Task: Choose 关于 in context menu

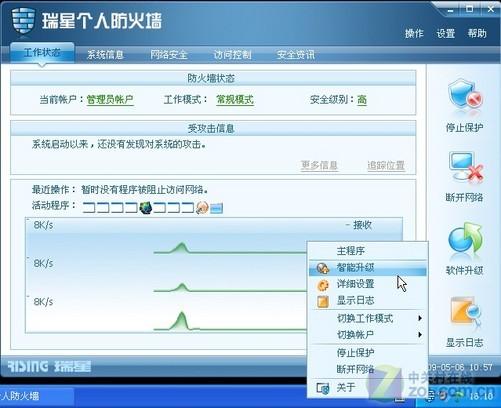Action: point(368,388)
